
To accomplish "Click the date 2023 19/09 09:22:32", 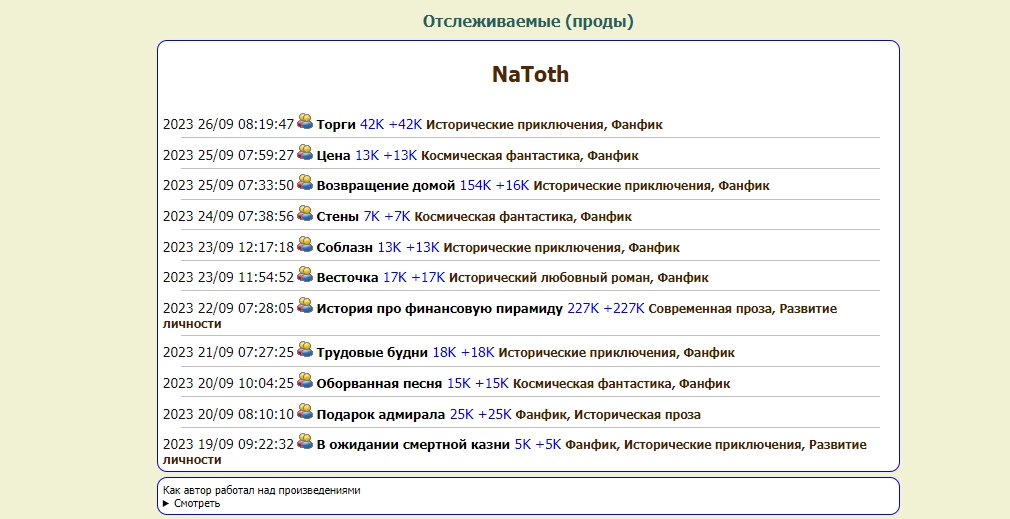I will 228,444.
